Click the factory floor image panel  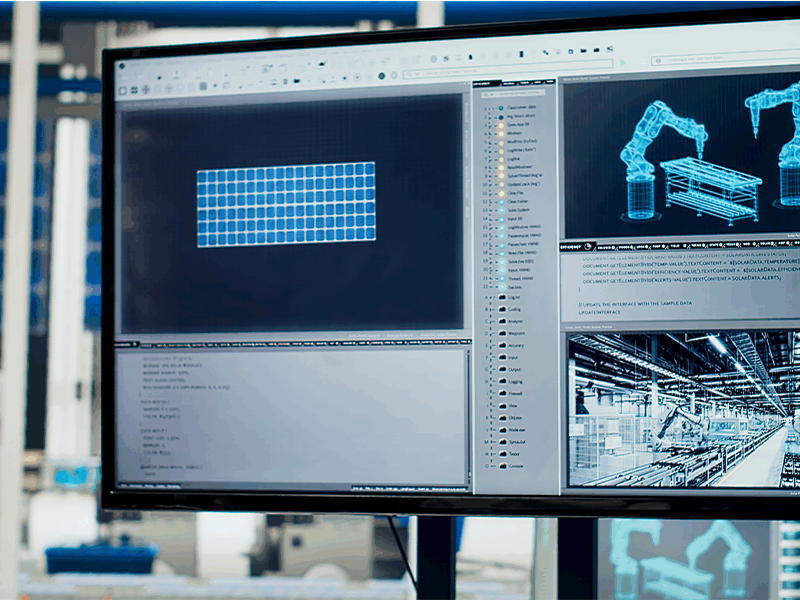click(x=680, y=408)
